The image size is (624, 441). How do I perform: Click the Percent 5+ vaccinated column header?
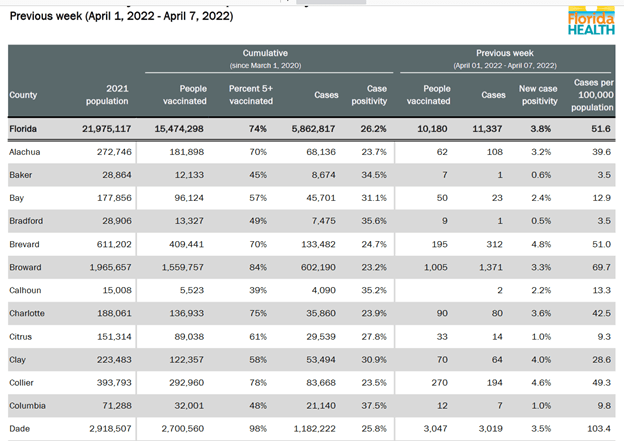coord(244,95)
